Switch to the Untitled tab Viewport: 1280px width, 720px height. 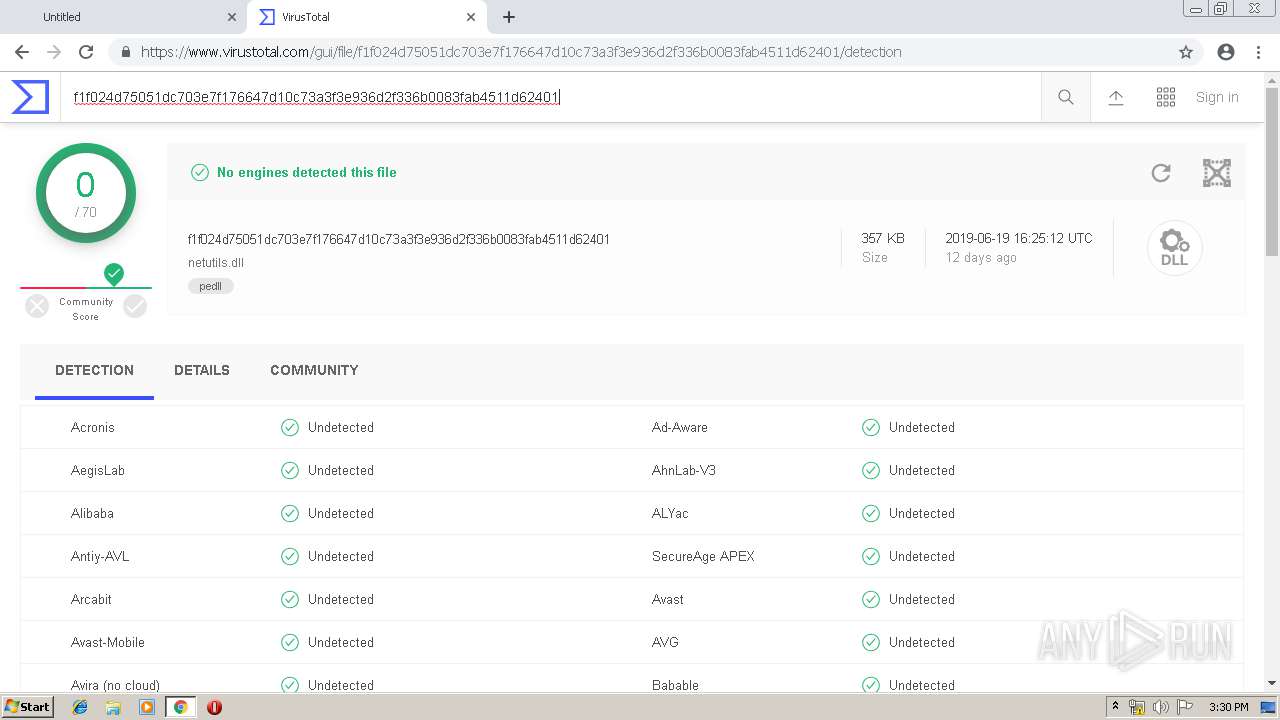click(x=125, y=17)
